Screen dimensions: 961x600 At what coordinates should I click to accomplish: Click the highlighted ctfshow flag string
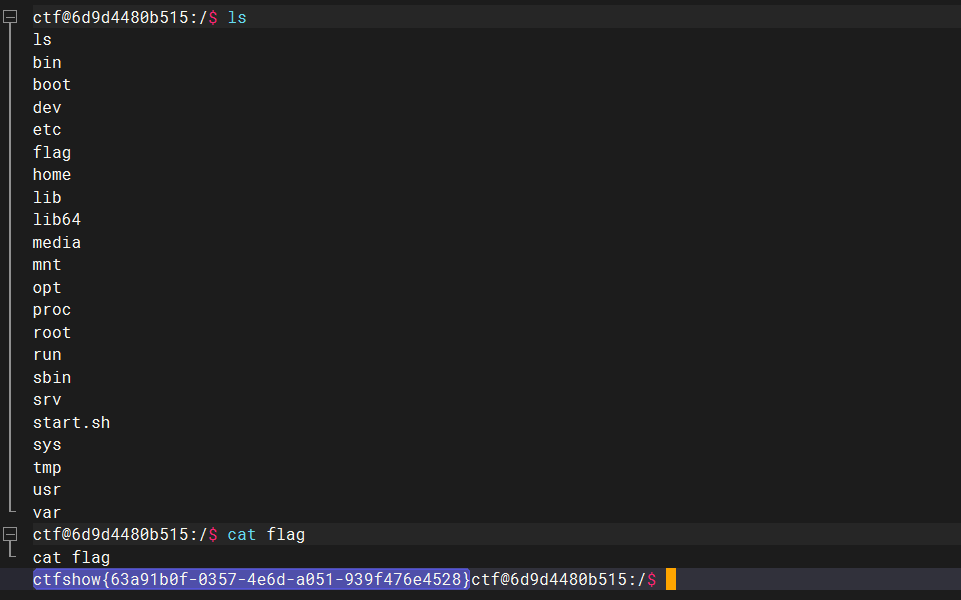pyautogui.click(x=251, y=579)
